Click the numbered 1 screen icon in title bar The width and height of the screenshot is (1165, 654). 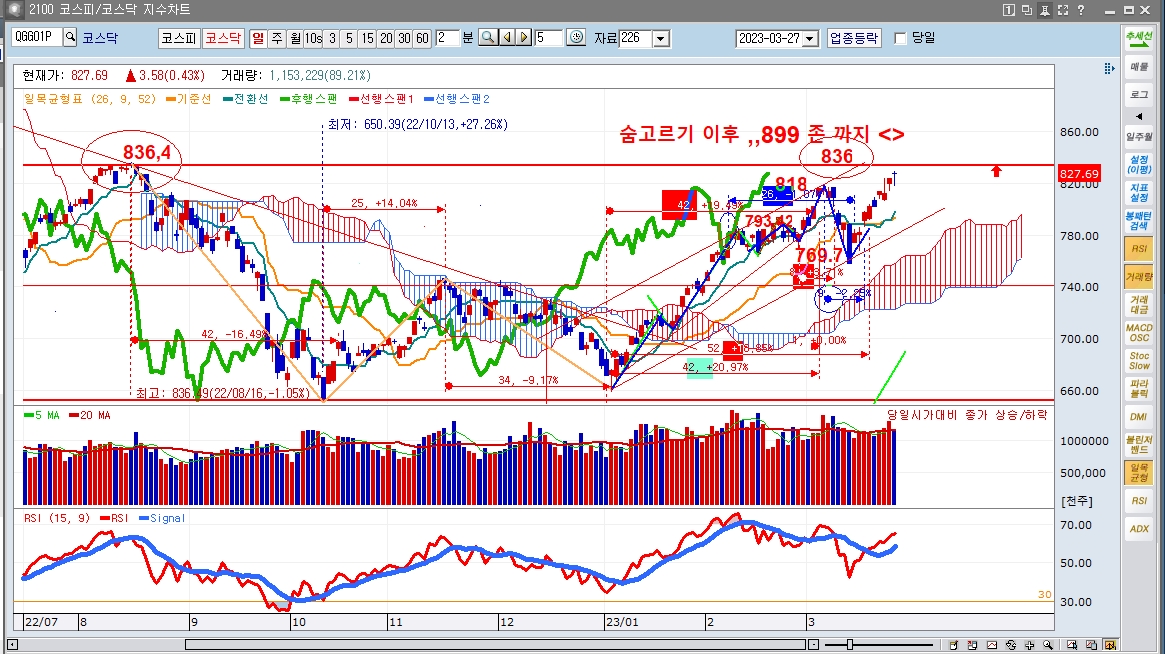1008,10
